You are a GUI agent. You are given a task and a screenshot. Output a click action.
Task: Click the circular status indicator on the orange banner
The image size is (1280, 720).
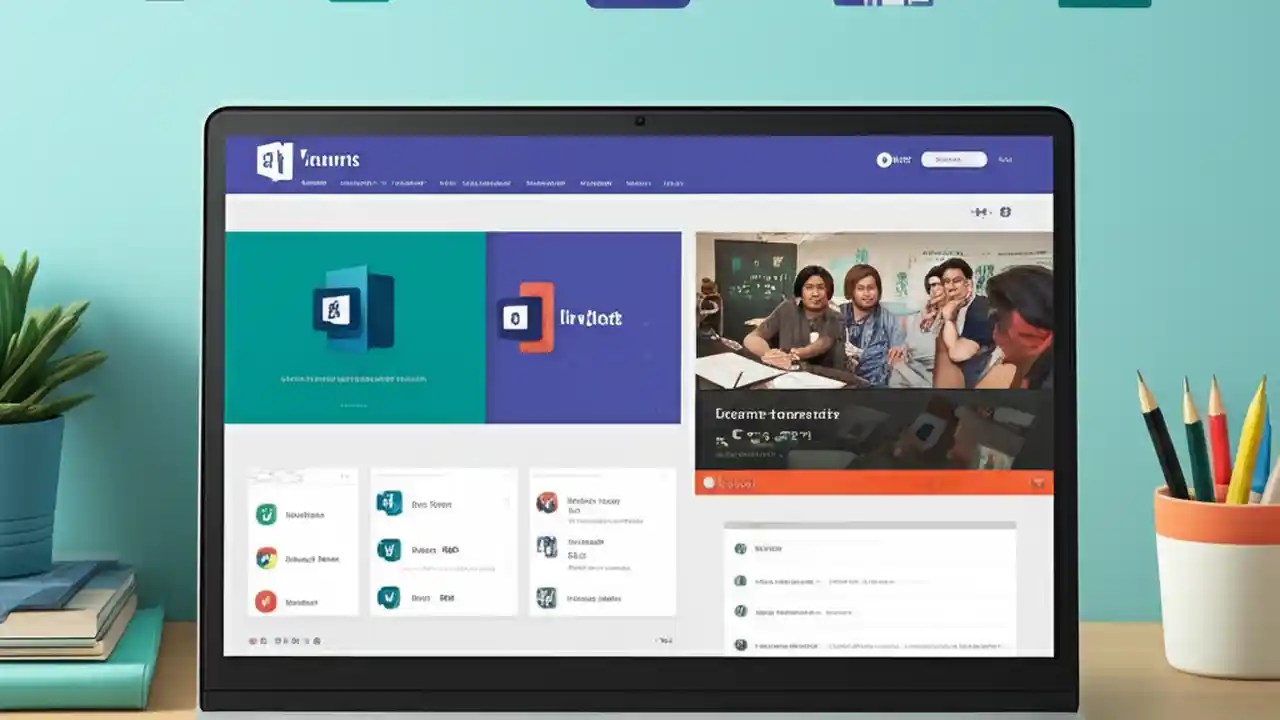tap(710, 483)
